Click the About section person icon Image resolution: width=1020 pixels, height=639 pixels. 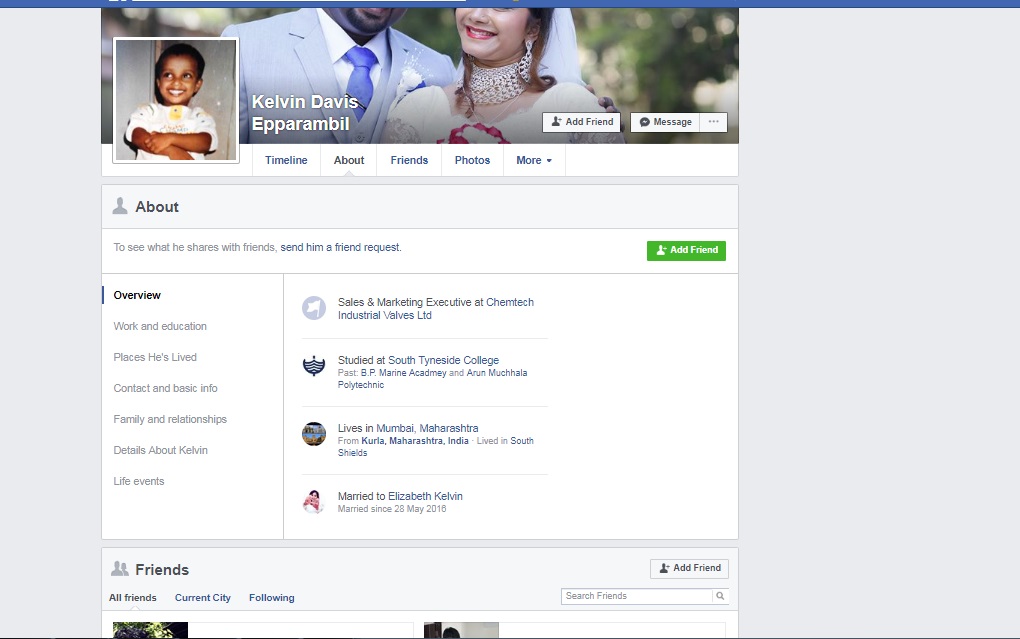(x=120, y=206)
